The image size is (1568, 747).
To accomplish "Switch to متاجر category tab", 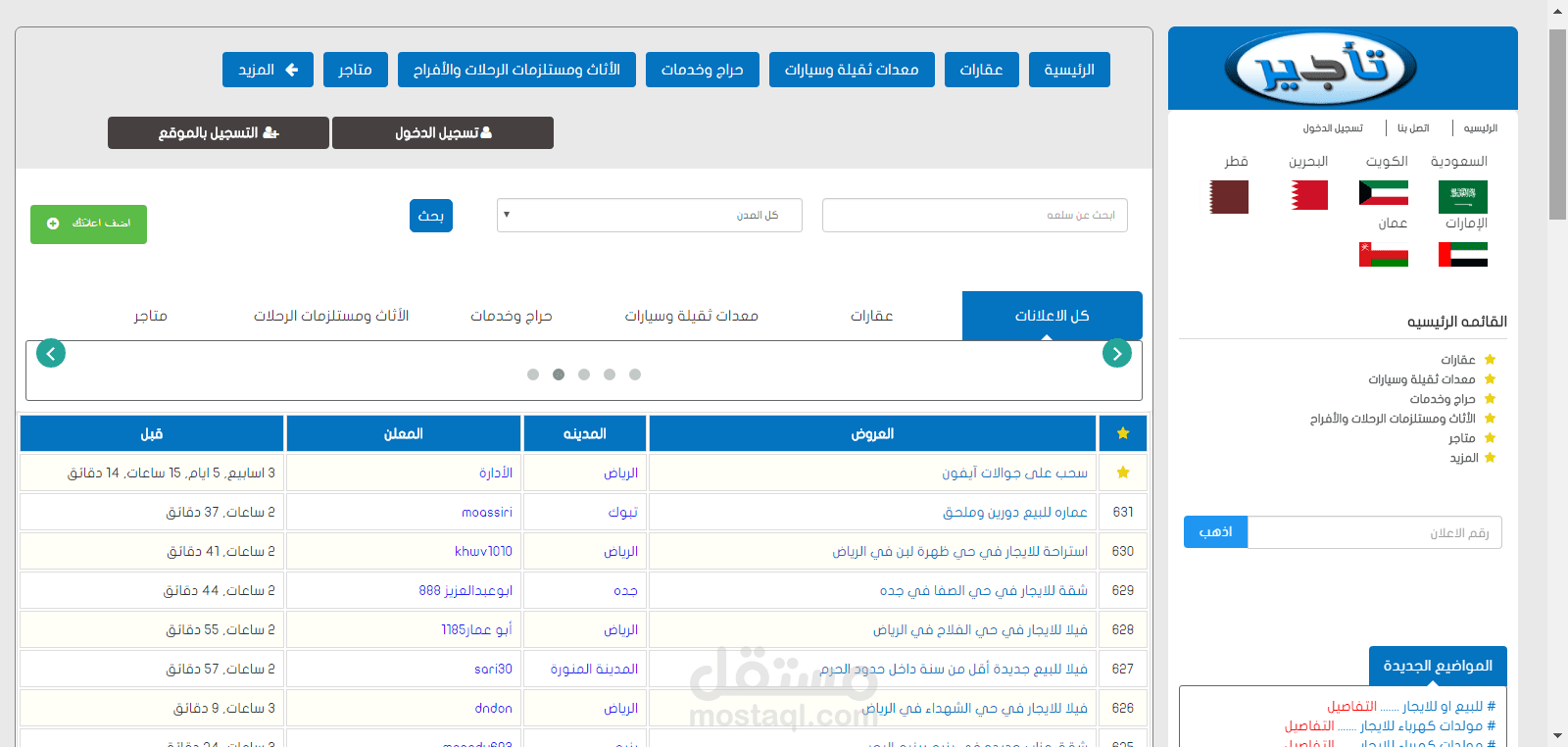I will coord(150,316).
